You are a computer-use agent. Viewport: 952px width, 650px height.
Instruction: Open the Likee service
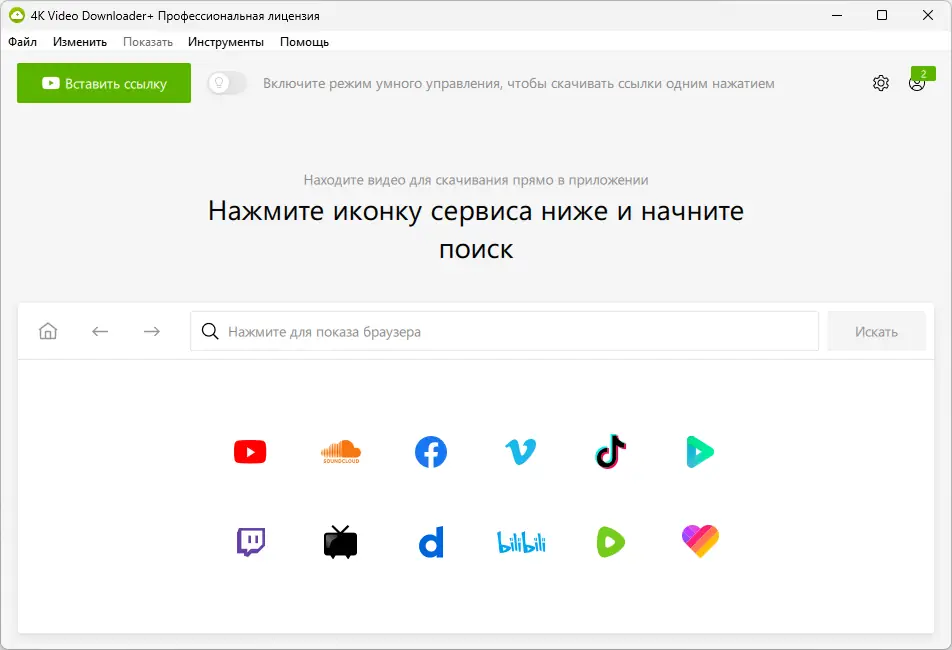tap(700, 541)
